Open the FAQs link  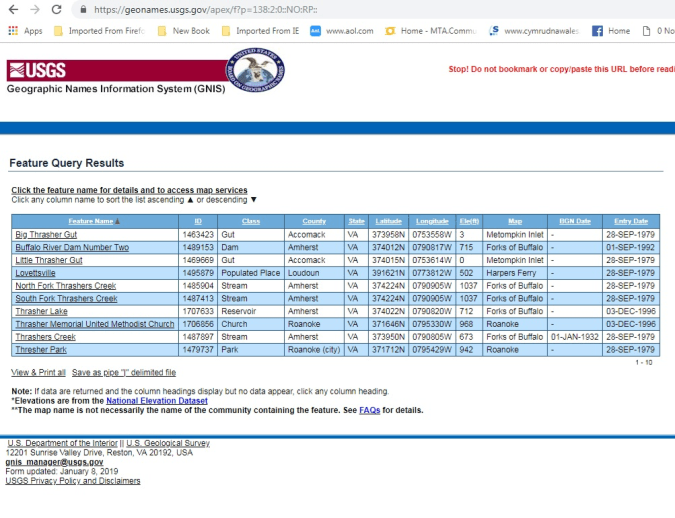coord(370,410)
